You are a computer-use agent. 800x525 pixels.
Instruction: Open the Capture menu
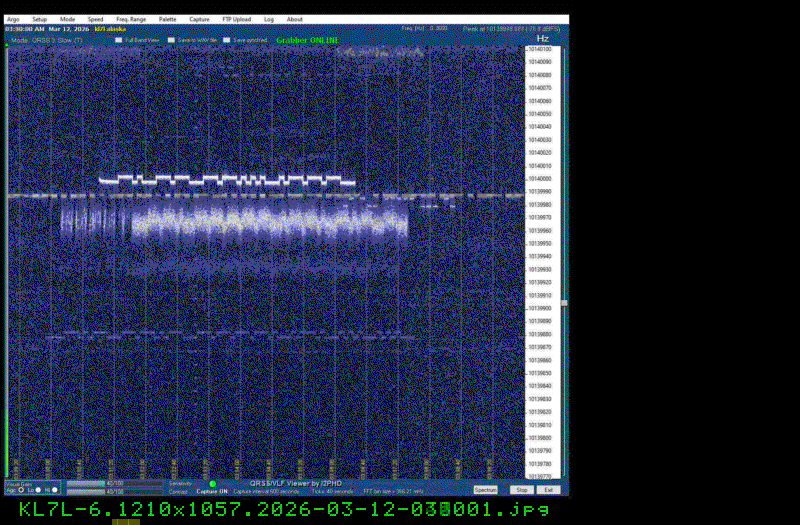coord(199,19)
